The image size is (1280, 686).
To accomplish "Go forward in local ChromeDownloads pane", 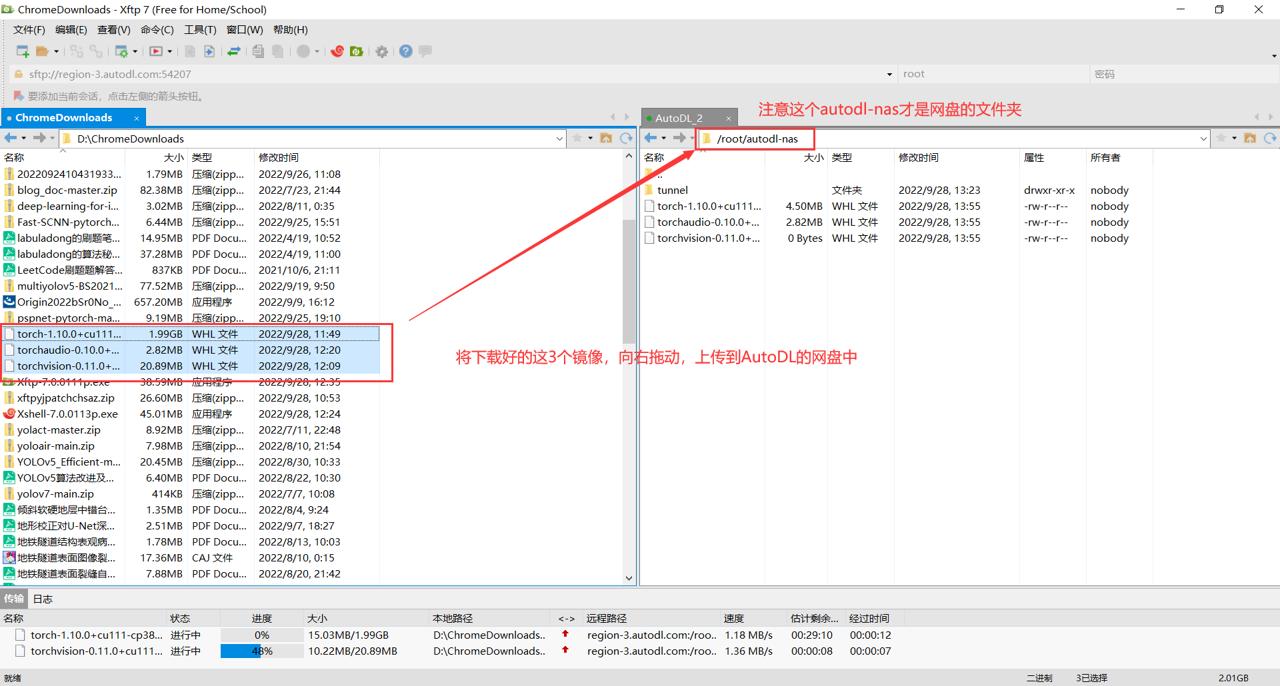I will pyautogui.click(x=40, y=138).
